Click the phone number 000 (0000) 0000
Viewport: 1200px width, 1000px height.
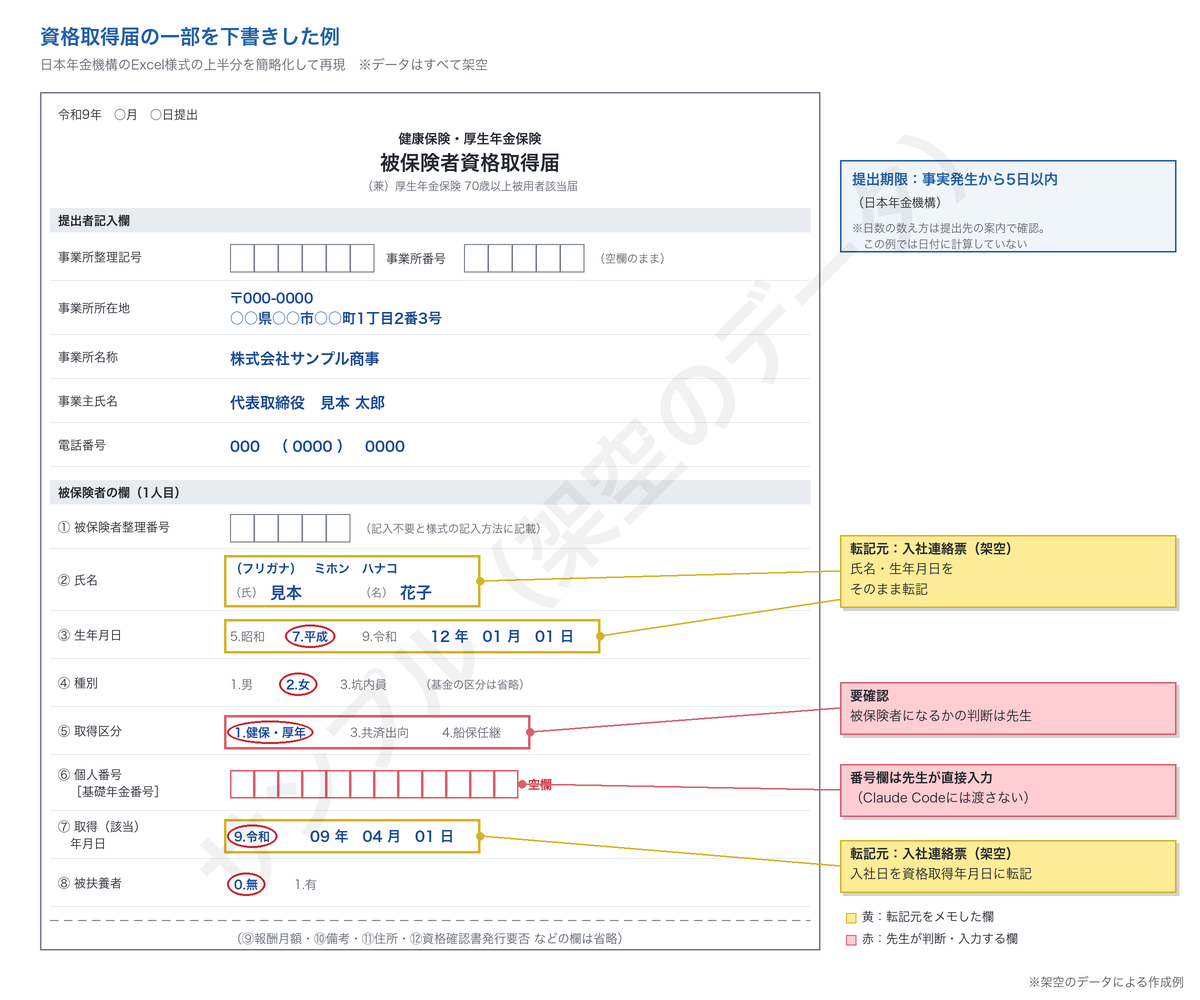317,447
